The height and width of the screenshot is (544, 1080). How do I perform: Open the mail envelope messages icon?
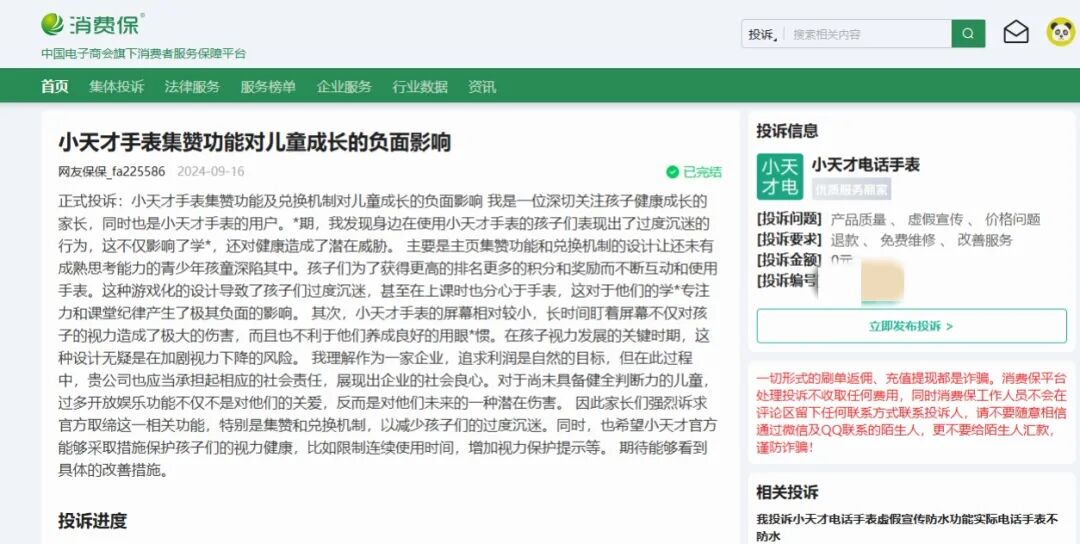(x=1016, y=33)
